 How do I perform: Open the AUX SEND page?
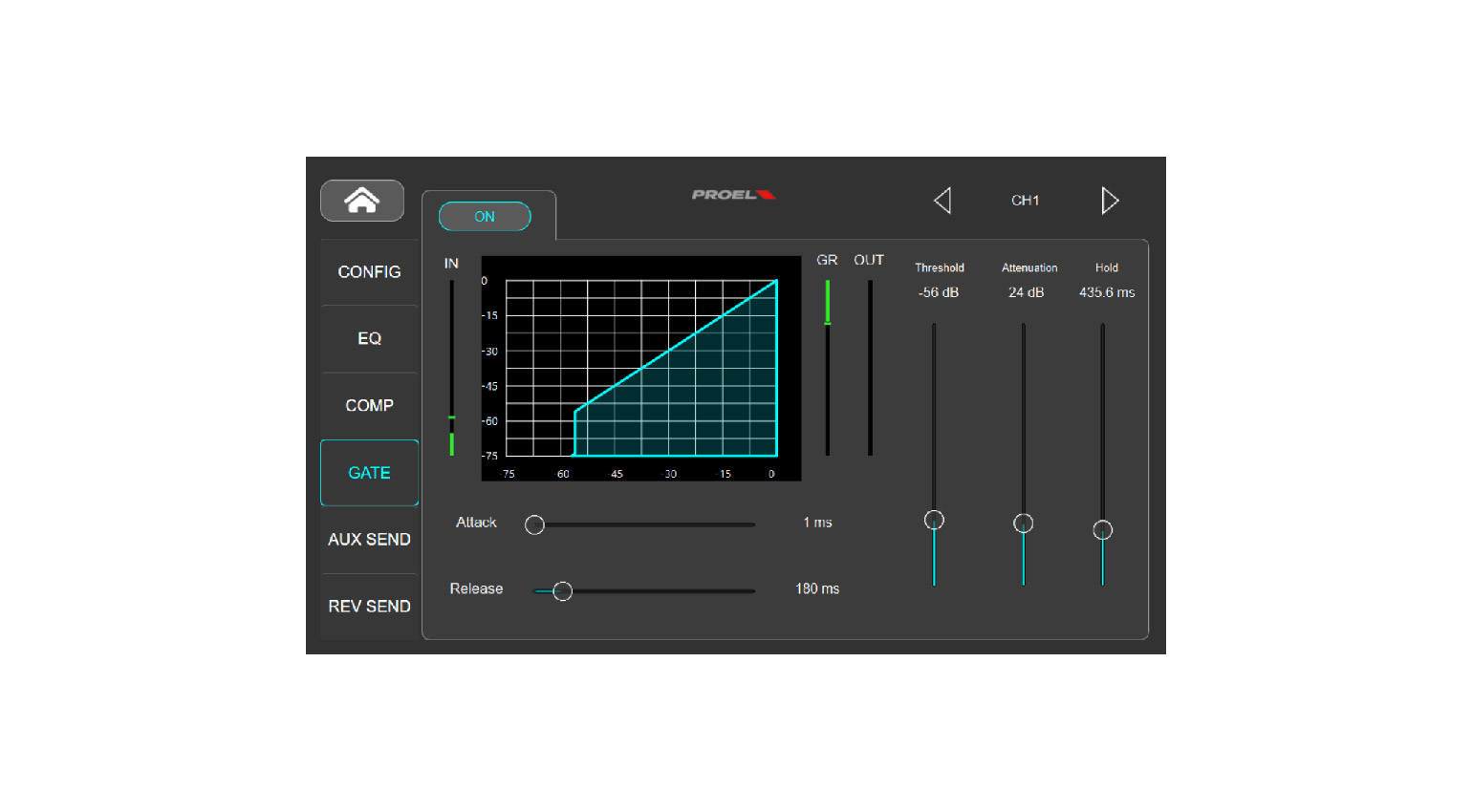[369, 540]
